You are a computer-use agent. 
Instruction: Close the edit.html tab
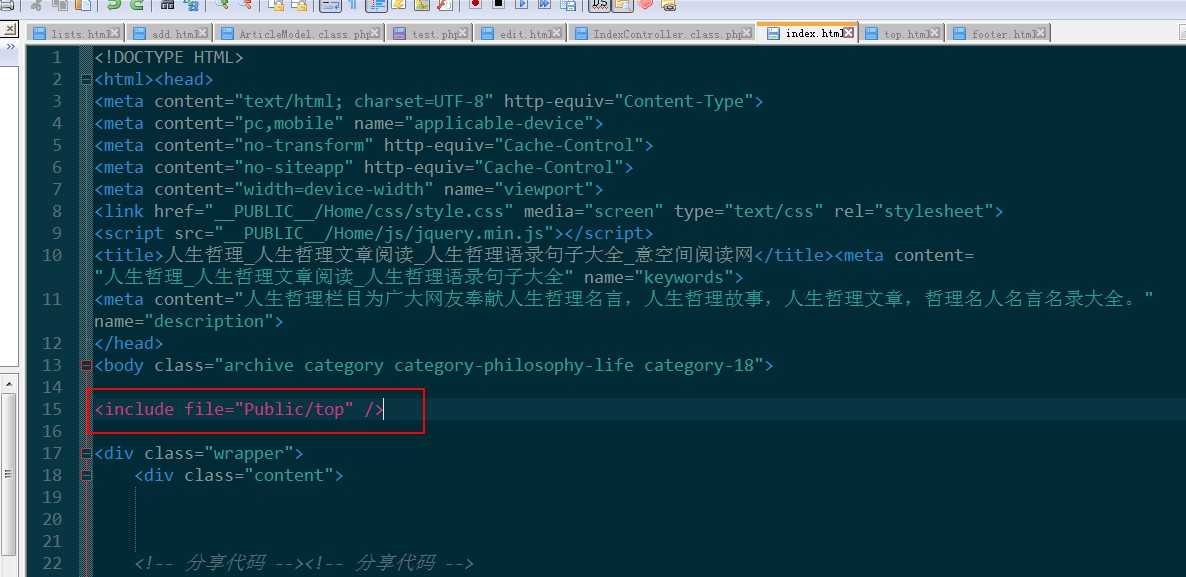coord(556,33)
